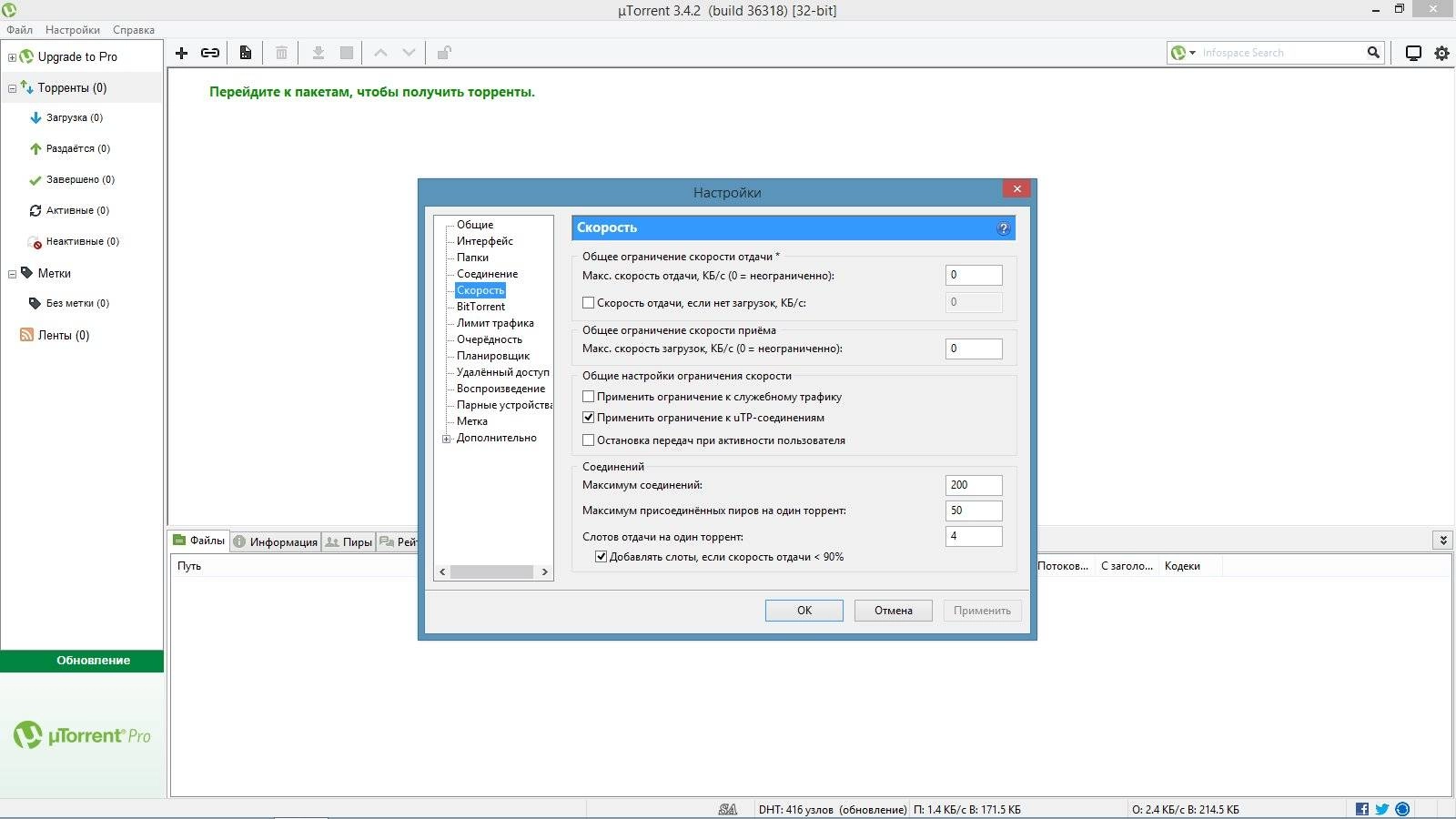Open Preferences via the gear icon
The image size is (1456, 819).
pos(1442,53)
